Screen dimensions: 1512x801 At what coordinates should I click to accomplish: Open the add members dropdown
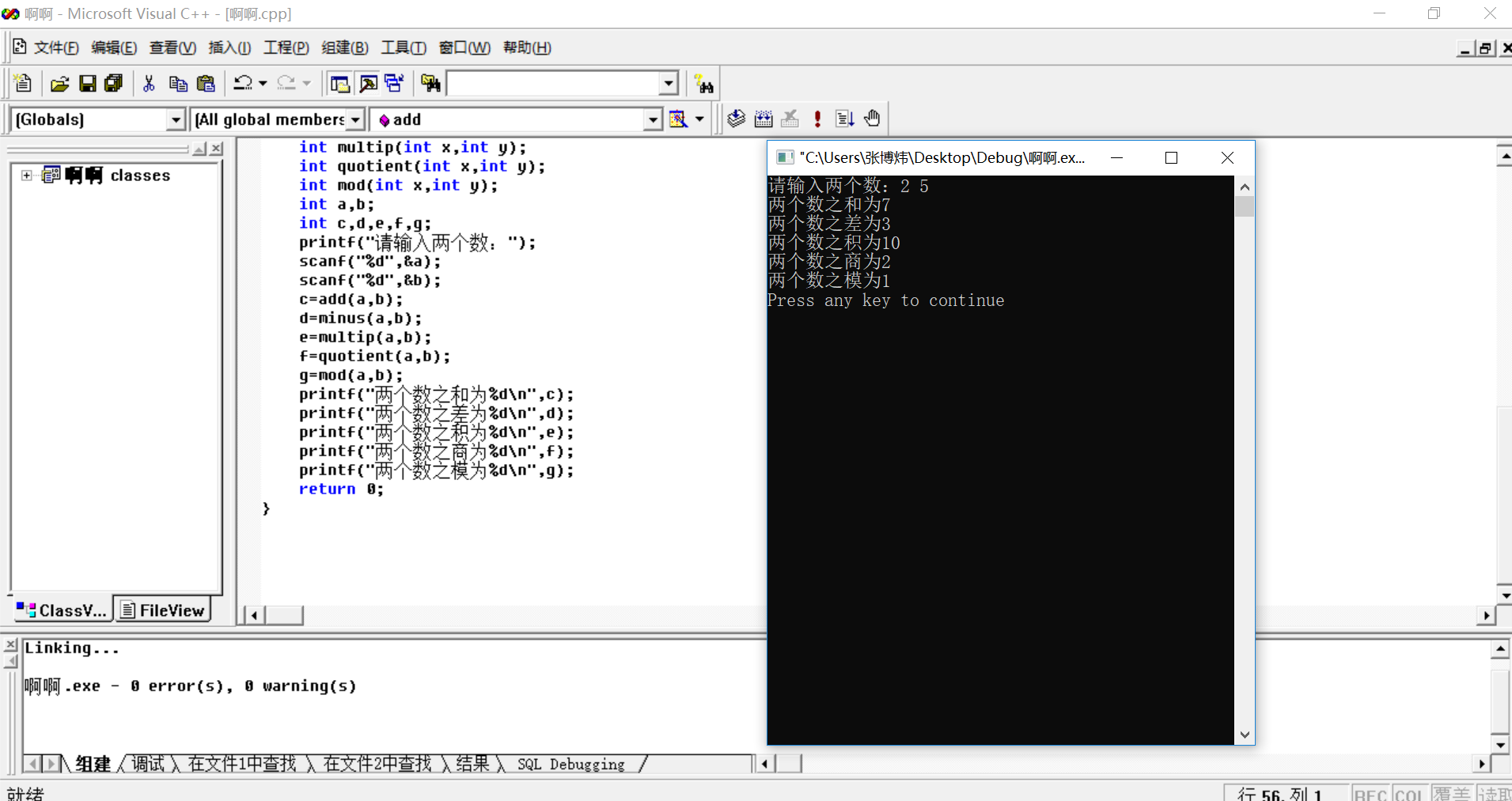click(653, 119)
